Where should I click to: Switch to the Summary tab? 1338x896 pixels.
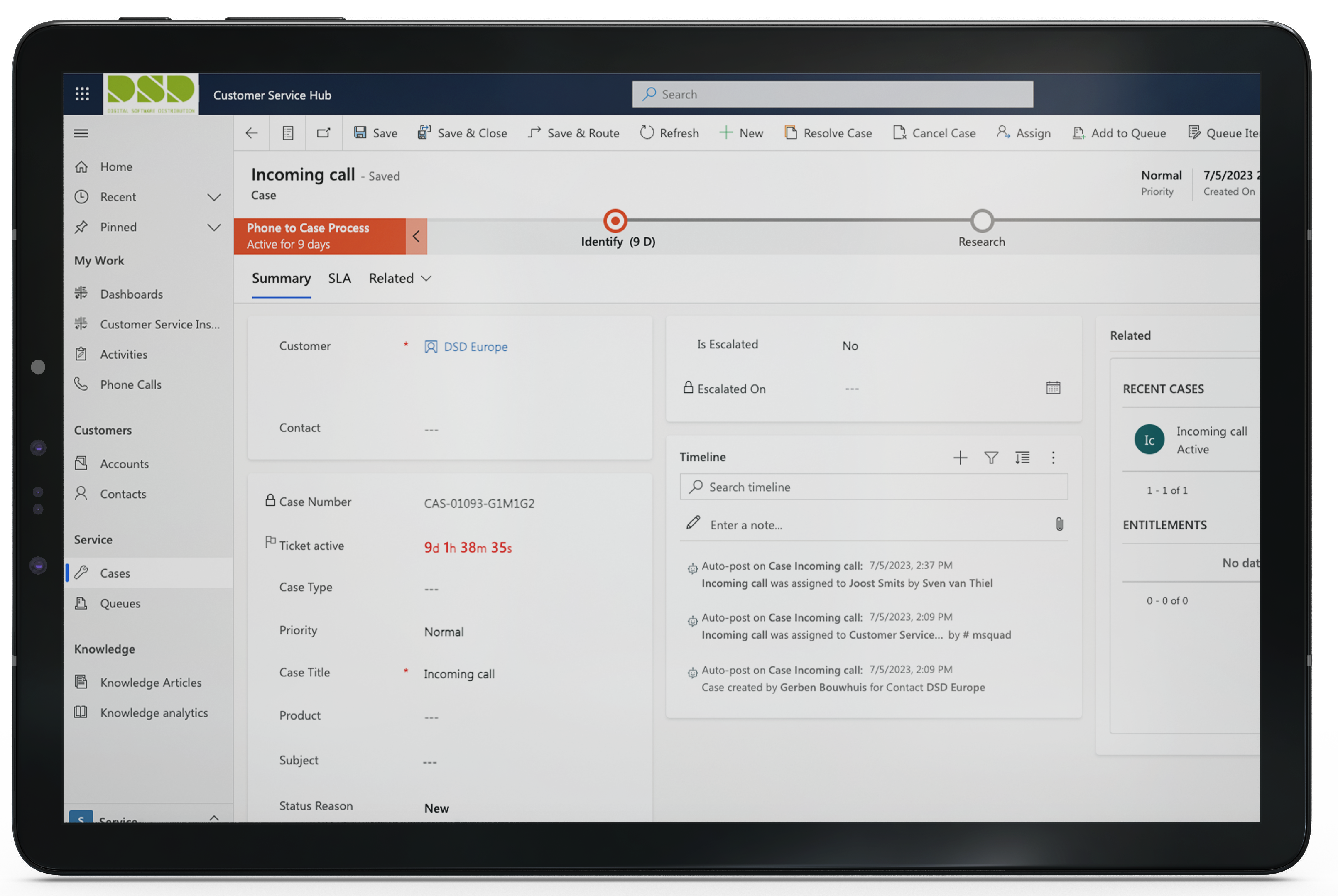[281, 279]
